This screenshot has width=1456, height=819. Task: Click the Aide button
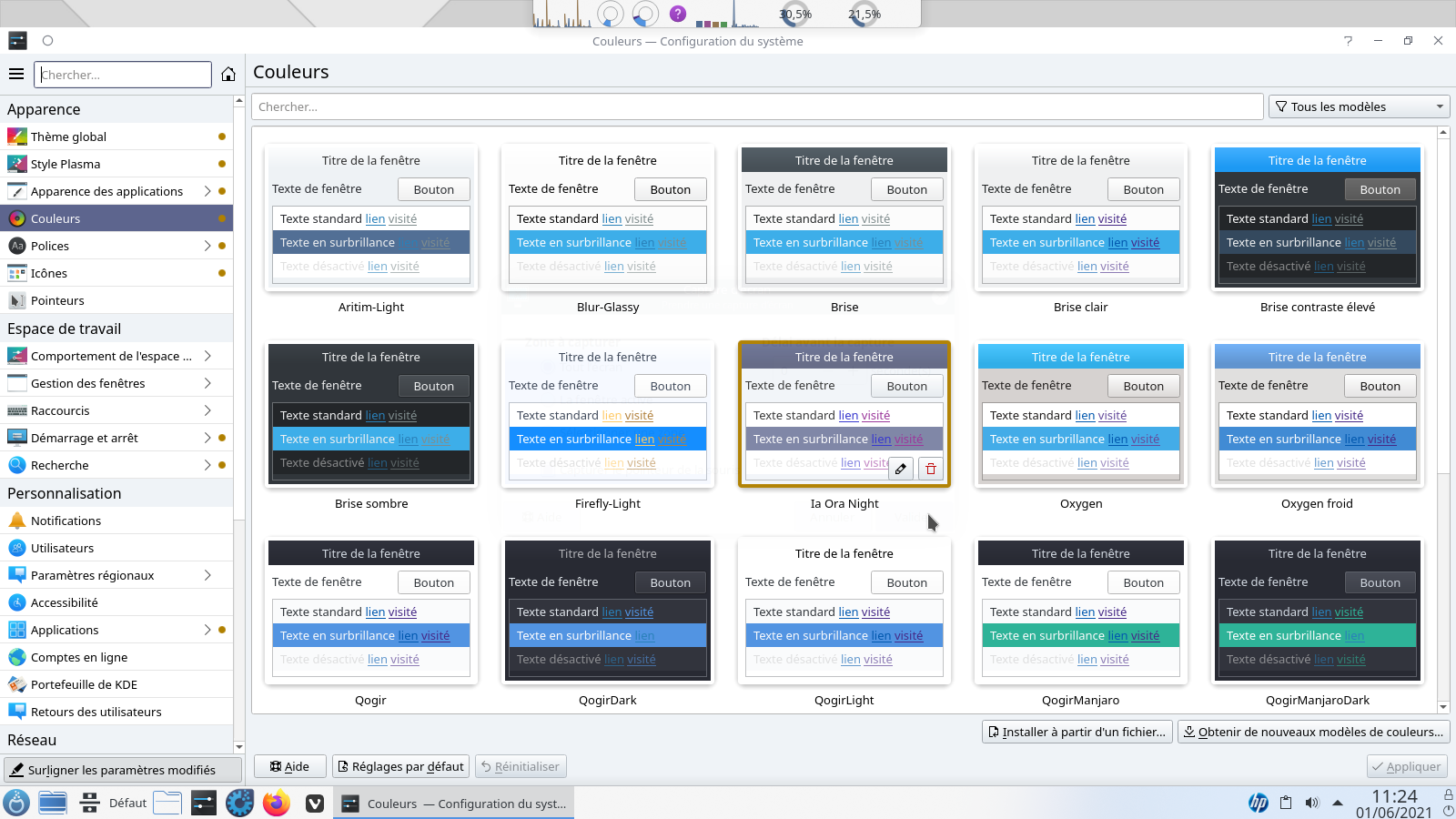pos(289,766)
